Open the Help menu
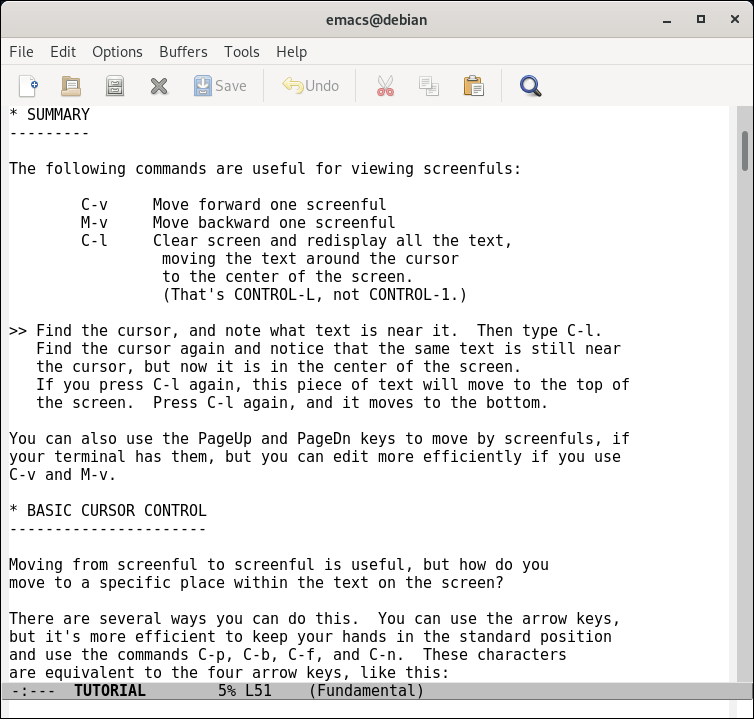 [x=291, y=52]
